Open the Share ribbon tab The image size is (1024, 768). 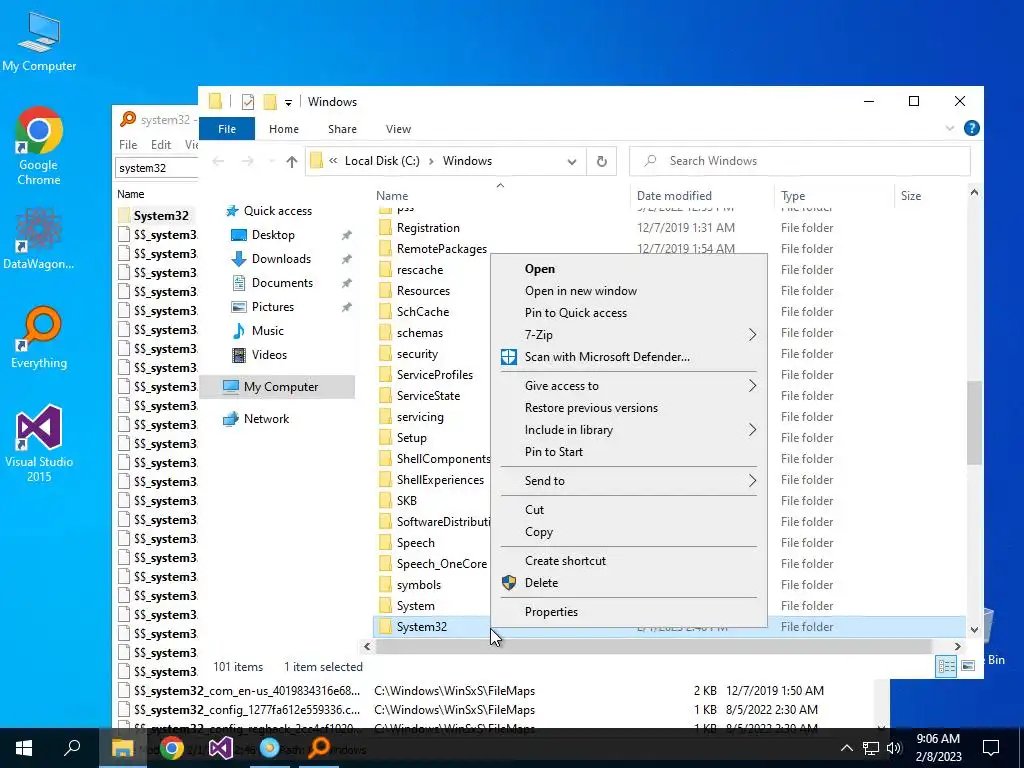pyautogui.click(x=342, y=129)
